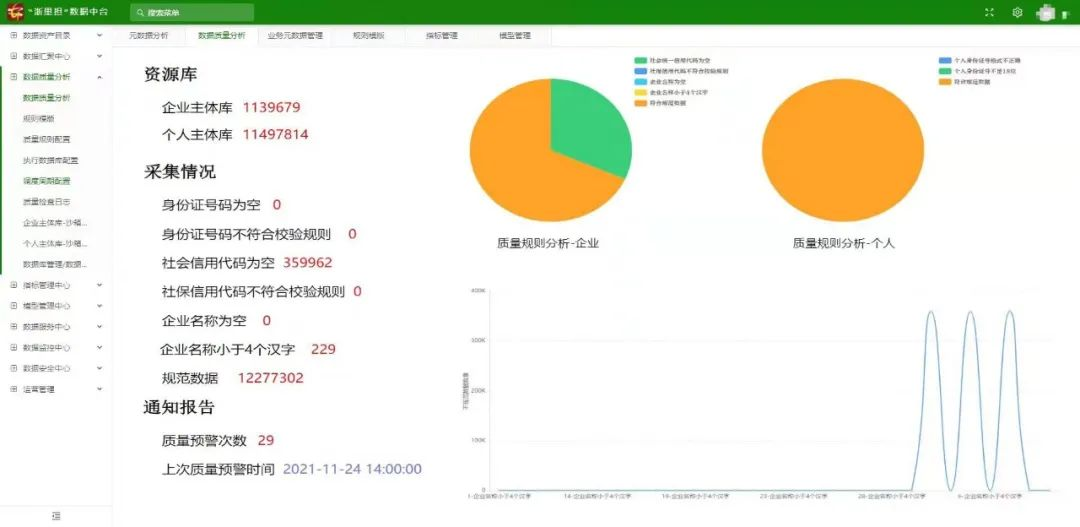Focus the 搜索菜单 search field

point(191,12)
